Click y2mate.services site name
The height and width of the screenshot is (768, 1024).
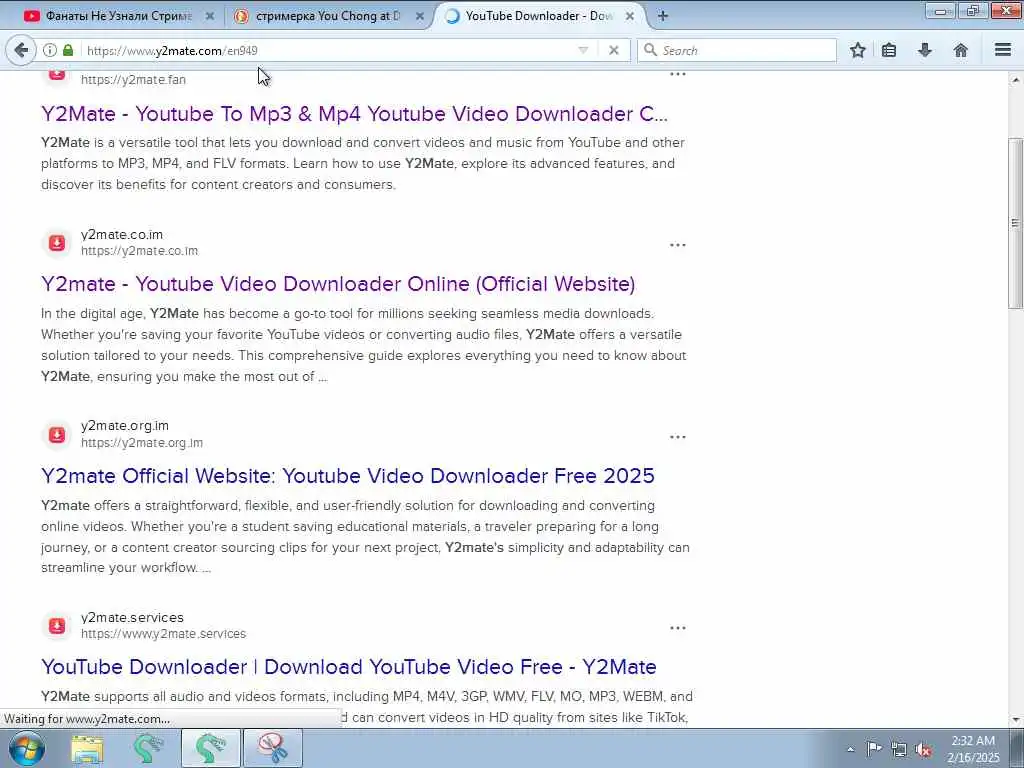click(132, 617)
